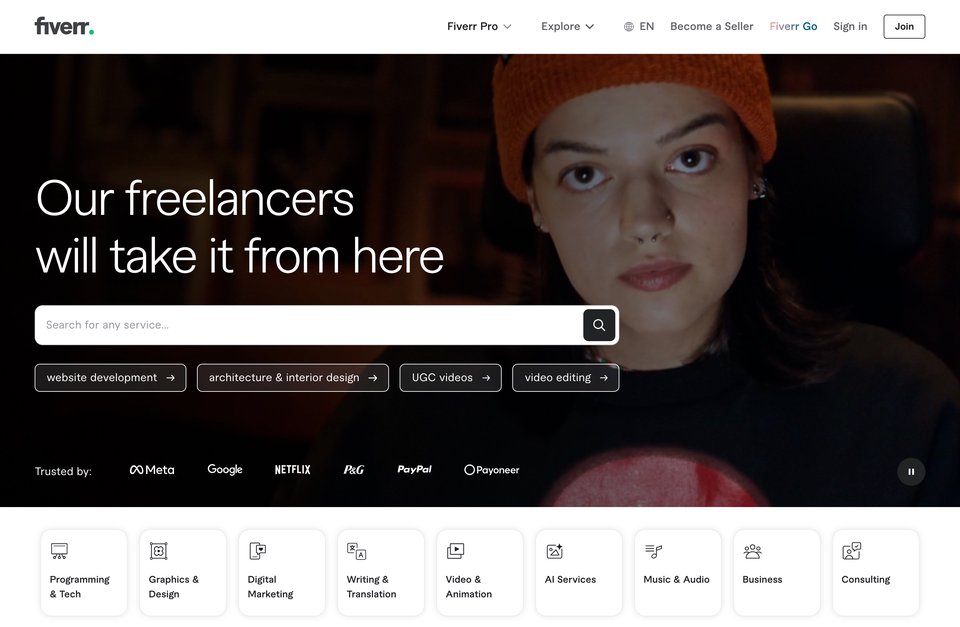Image resolution: width=960 pixels, height=627 pixels.
Task: Click arrow on video editing chip
Action: (604, 378)
